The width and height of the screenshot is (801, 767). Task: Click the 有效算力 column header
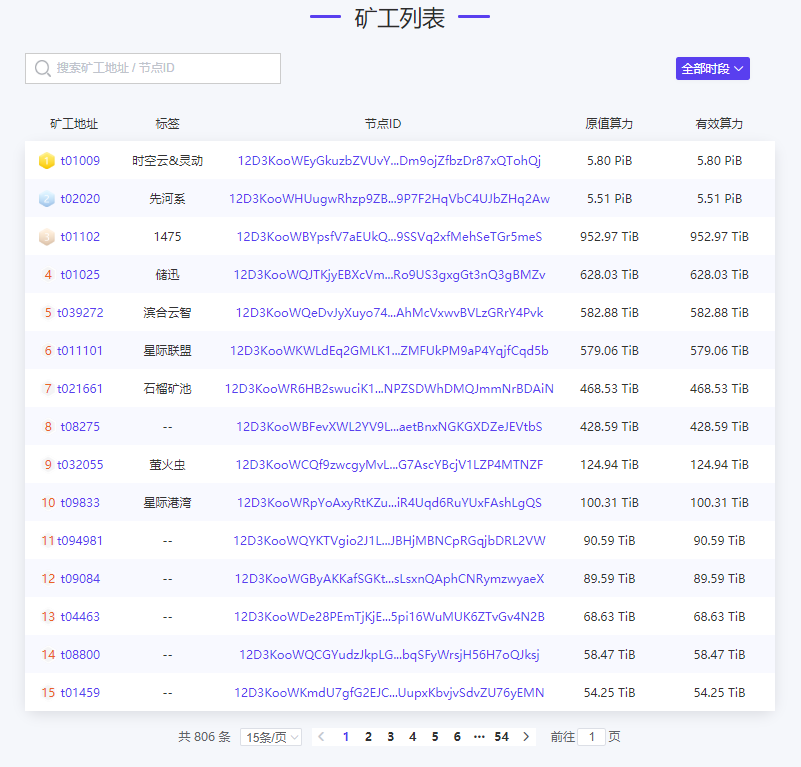[x=719, y=124]
